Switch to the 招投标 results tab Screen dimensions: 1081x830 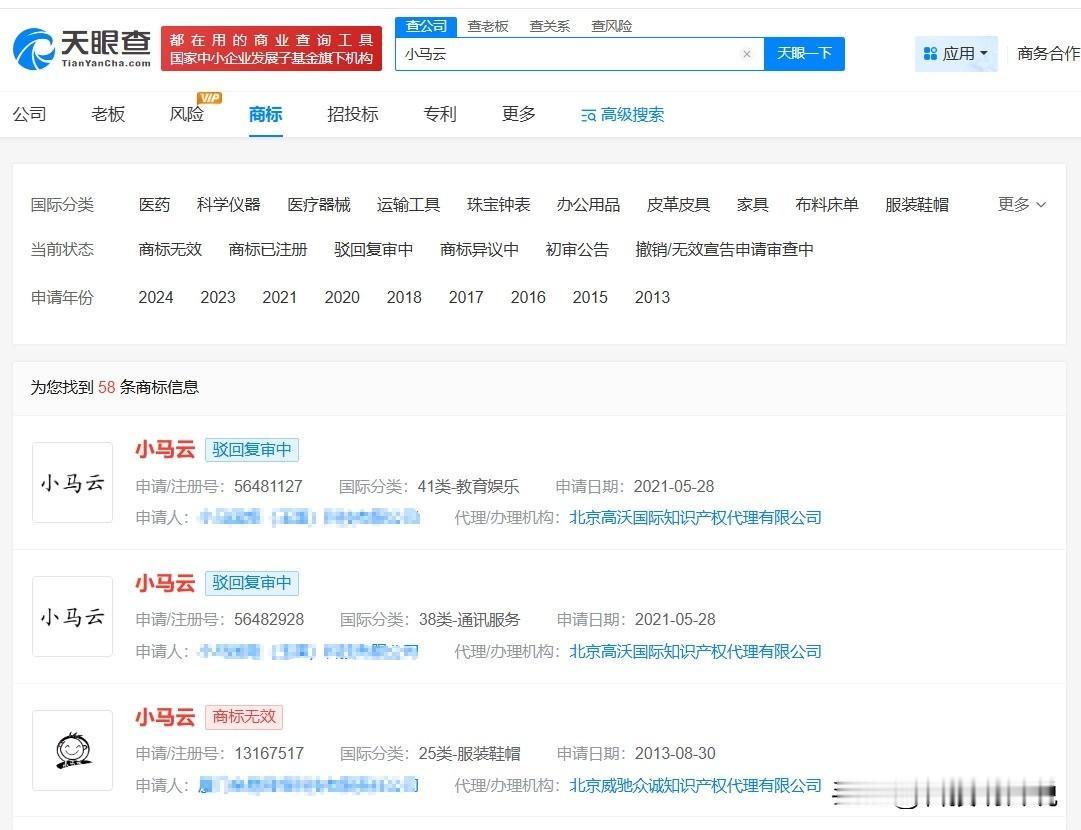click(353, 114)
